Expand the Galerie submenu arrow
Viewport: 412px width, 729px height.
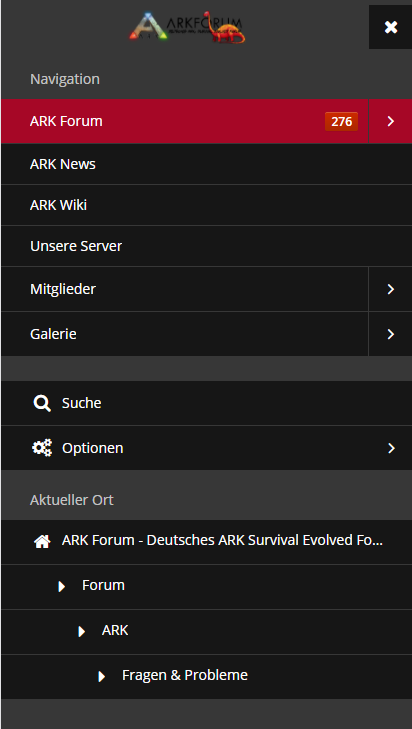click(391, 334)
